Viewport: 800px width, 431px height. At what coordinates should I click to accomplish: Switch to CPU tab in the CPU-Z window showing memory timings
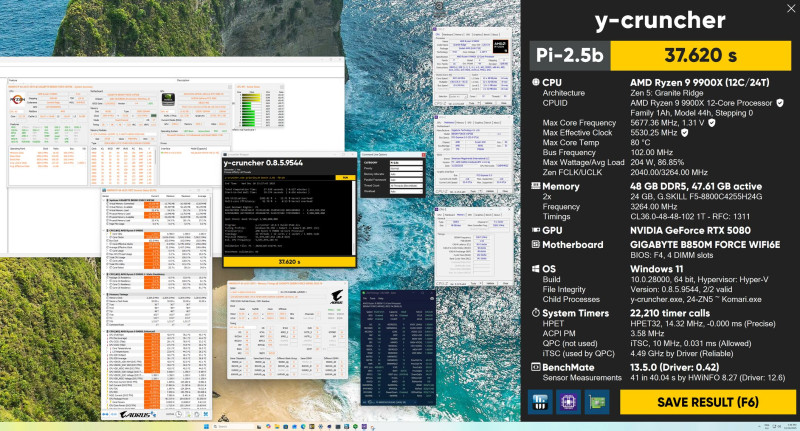click(x=440, y=215)
